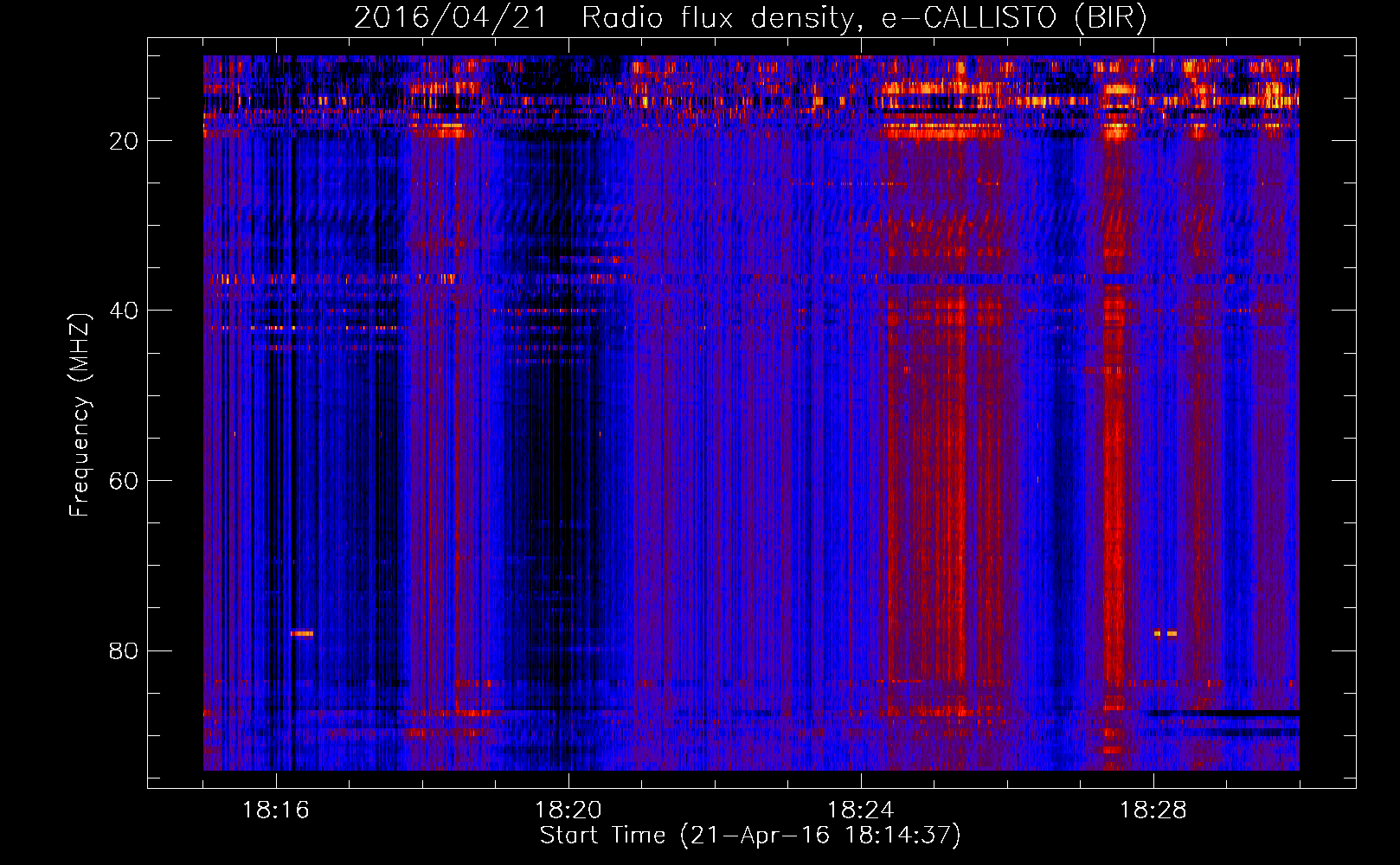Click the 80 MHz frequency tick label
The height and width of the screenshot is (865, 1400).
coord(124,650)
